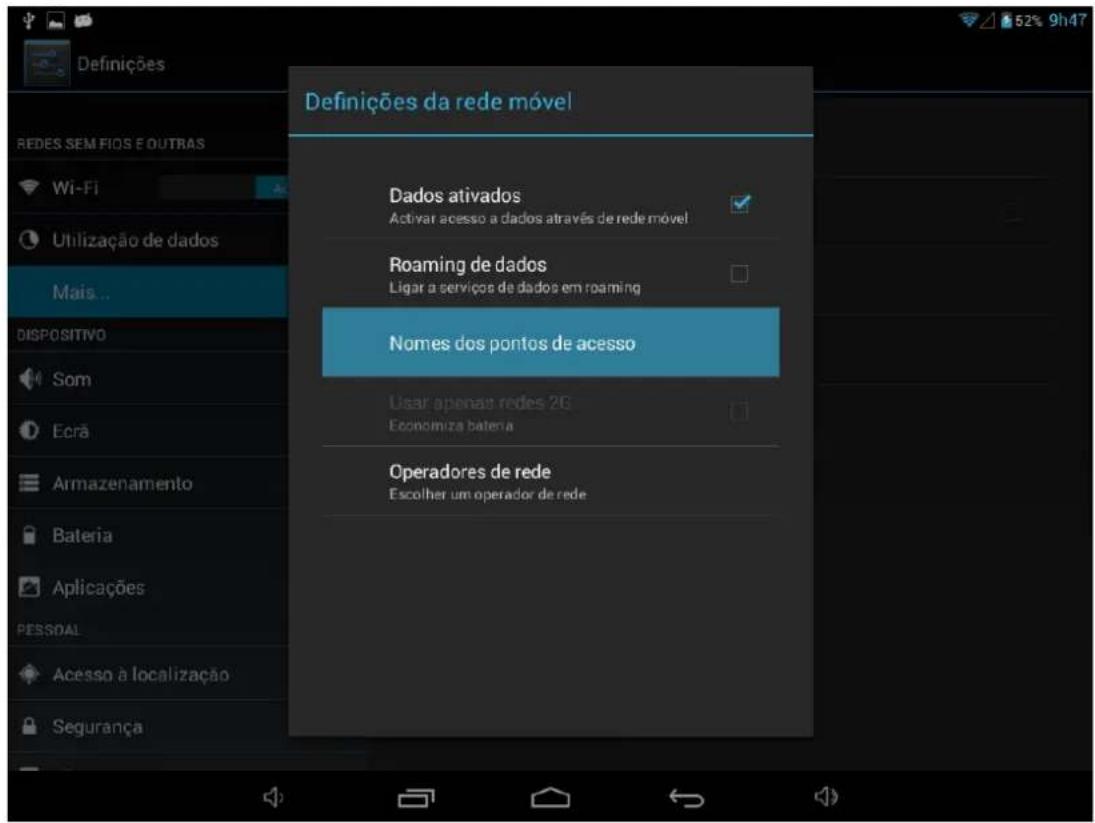This screenshot has height=823, width=1095.
Task: Tap the Utilização de dados icon
Action: click(x=29, y=240)
